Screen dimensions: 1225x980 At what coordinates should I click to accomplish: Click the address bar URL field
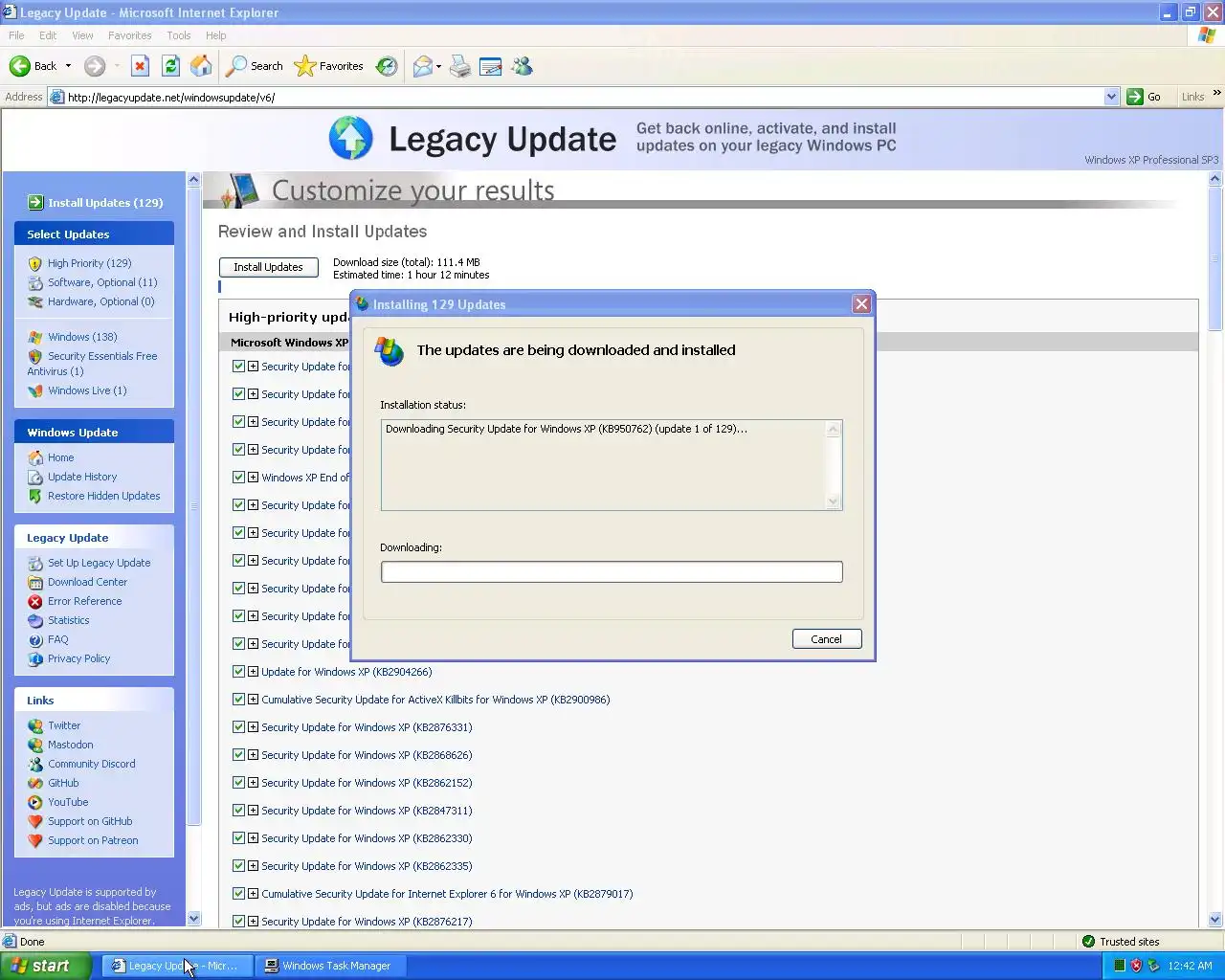pos(584,97)
